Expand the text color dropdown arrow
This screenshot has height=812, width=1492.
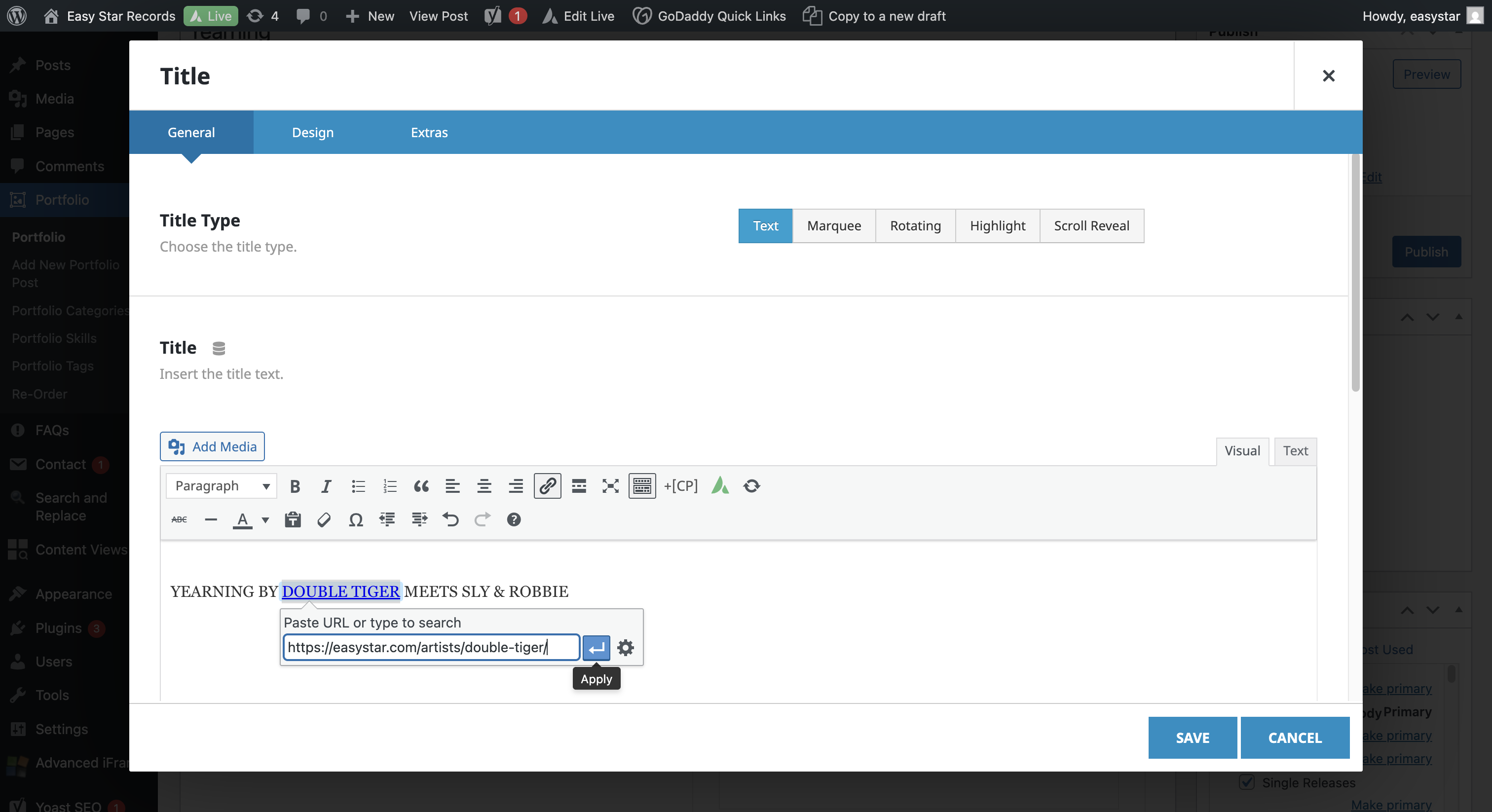click(265, 519)
